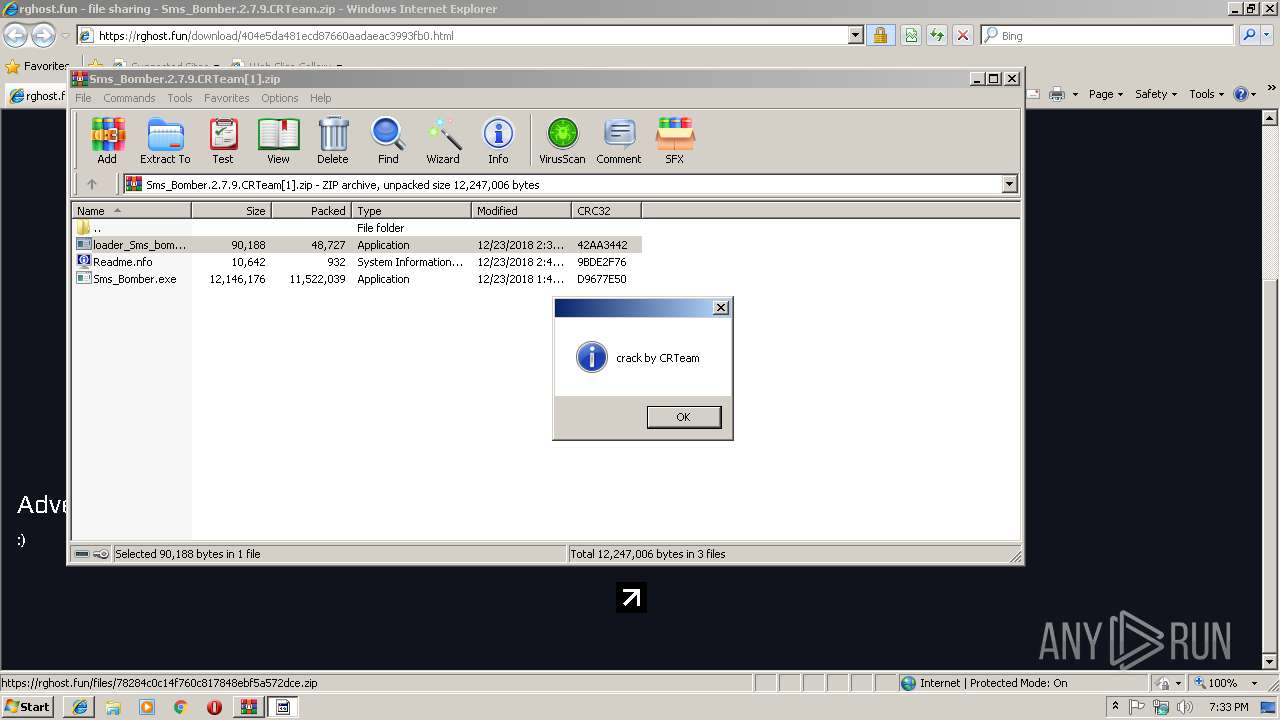Launch the Wizard tool

443,140
